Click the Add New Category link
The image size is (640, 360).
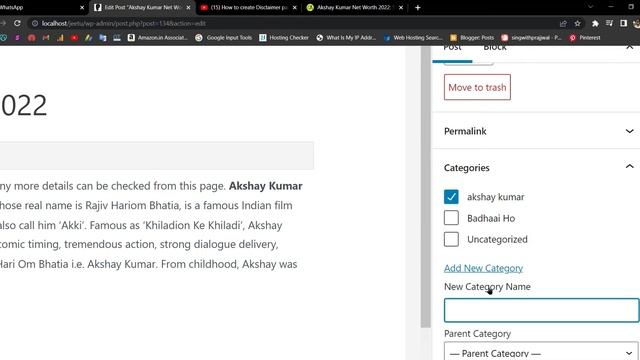[483, 268]
